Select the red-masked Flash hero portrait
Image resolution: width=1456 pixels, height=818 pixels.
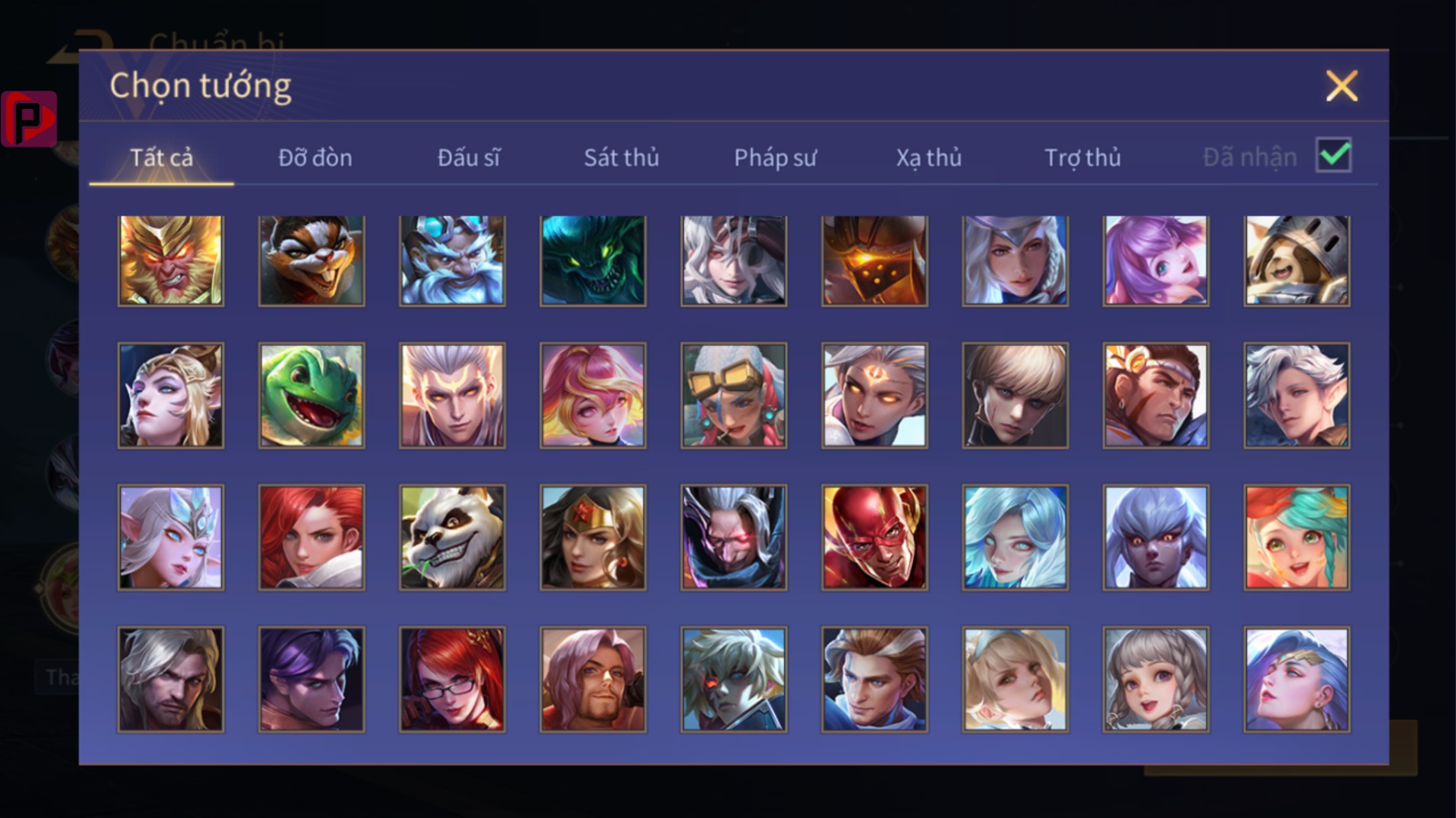(x=874, y=537)
